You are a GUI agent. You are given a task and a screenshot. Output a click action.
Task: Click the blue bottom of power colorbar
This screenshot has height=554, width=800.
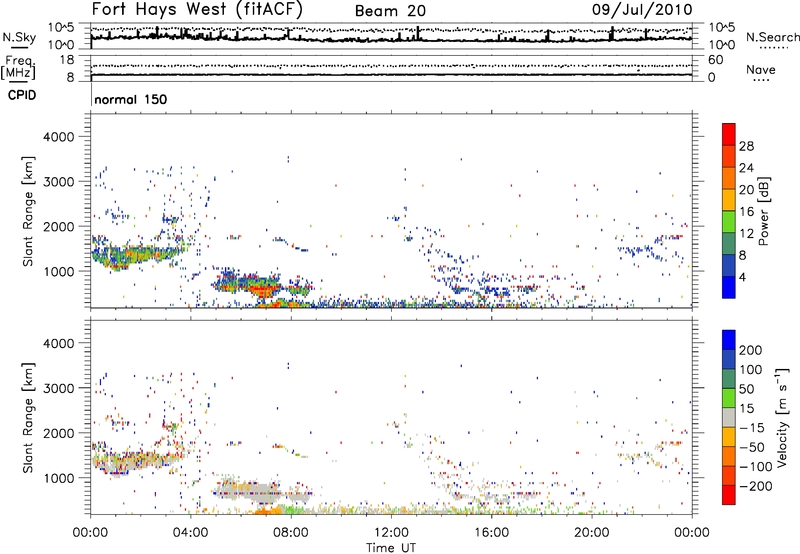(x=729, y=287)
